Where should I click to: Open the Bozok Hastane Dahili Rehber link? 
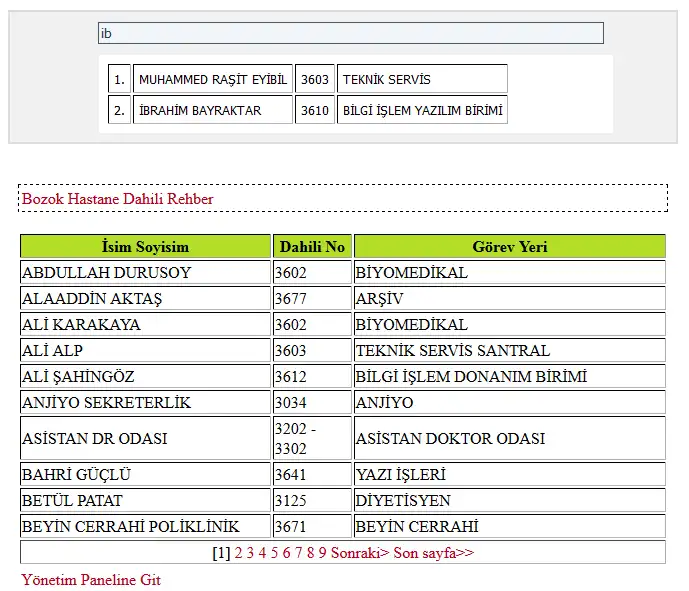click(x=118, y=199)
